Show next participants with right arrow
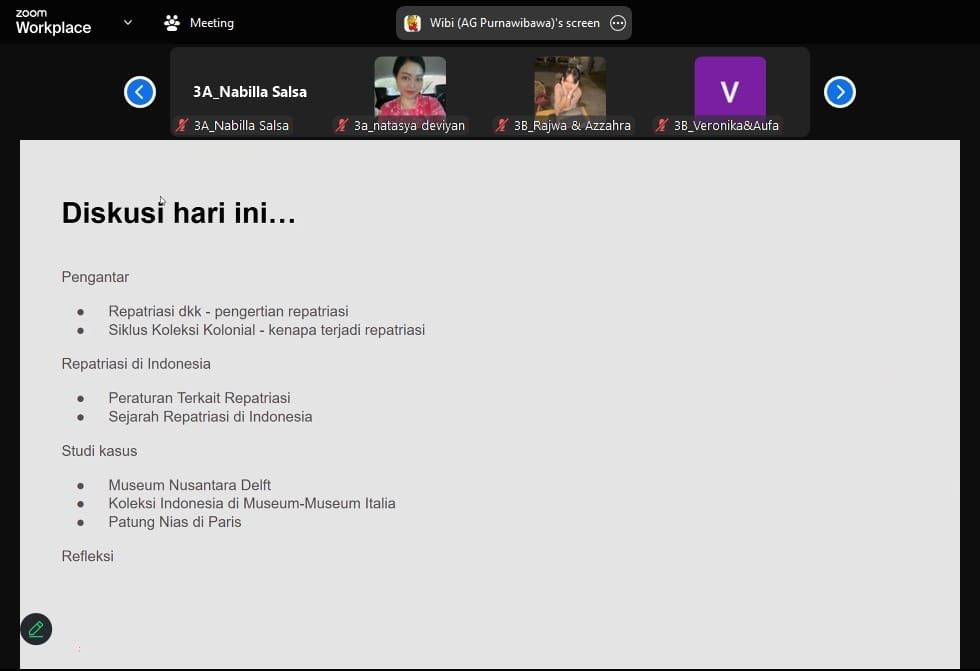Image resolution: width=980 pixels, height=671 pixels. point(839,92)
